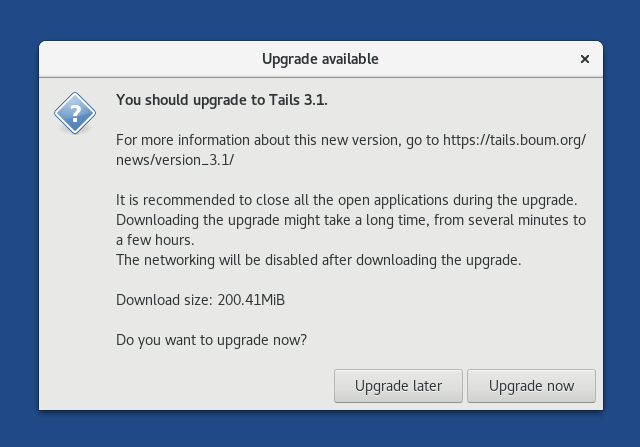Close the Upgrade available dialog

585,59
